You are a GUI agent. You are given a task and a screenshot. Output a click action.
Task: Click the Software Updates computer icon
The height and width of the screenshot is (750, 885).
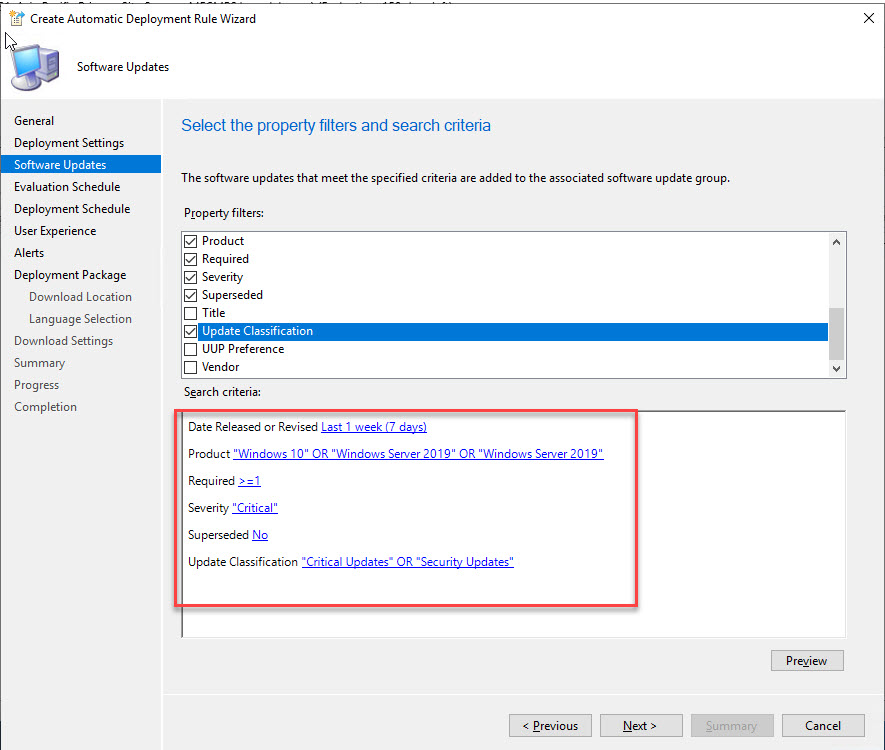(35, 67)
